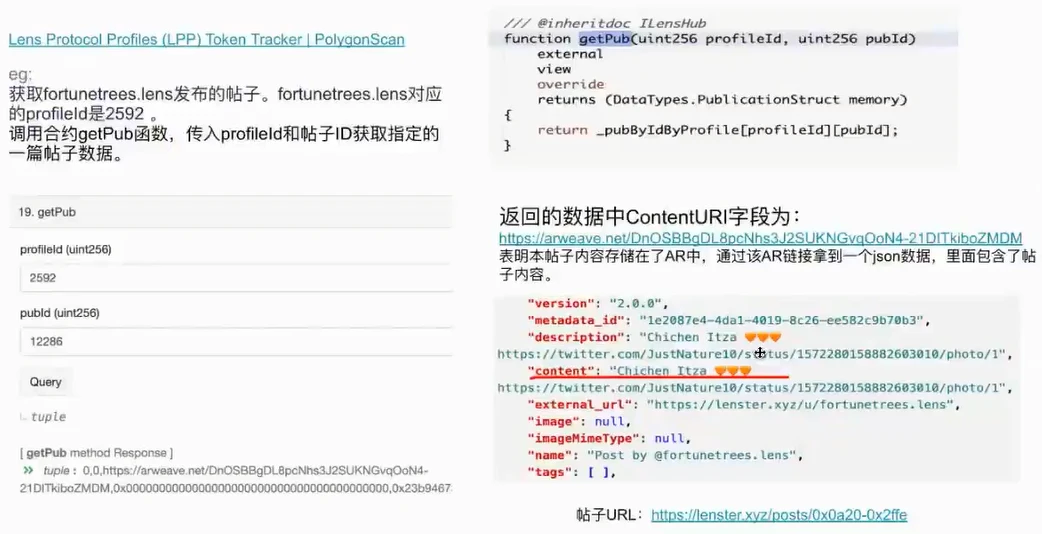Screen dimensions: 1042x534
Task: Click the '/// @inheritdoc ILensHub' comment line
Action: (605, 23)
